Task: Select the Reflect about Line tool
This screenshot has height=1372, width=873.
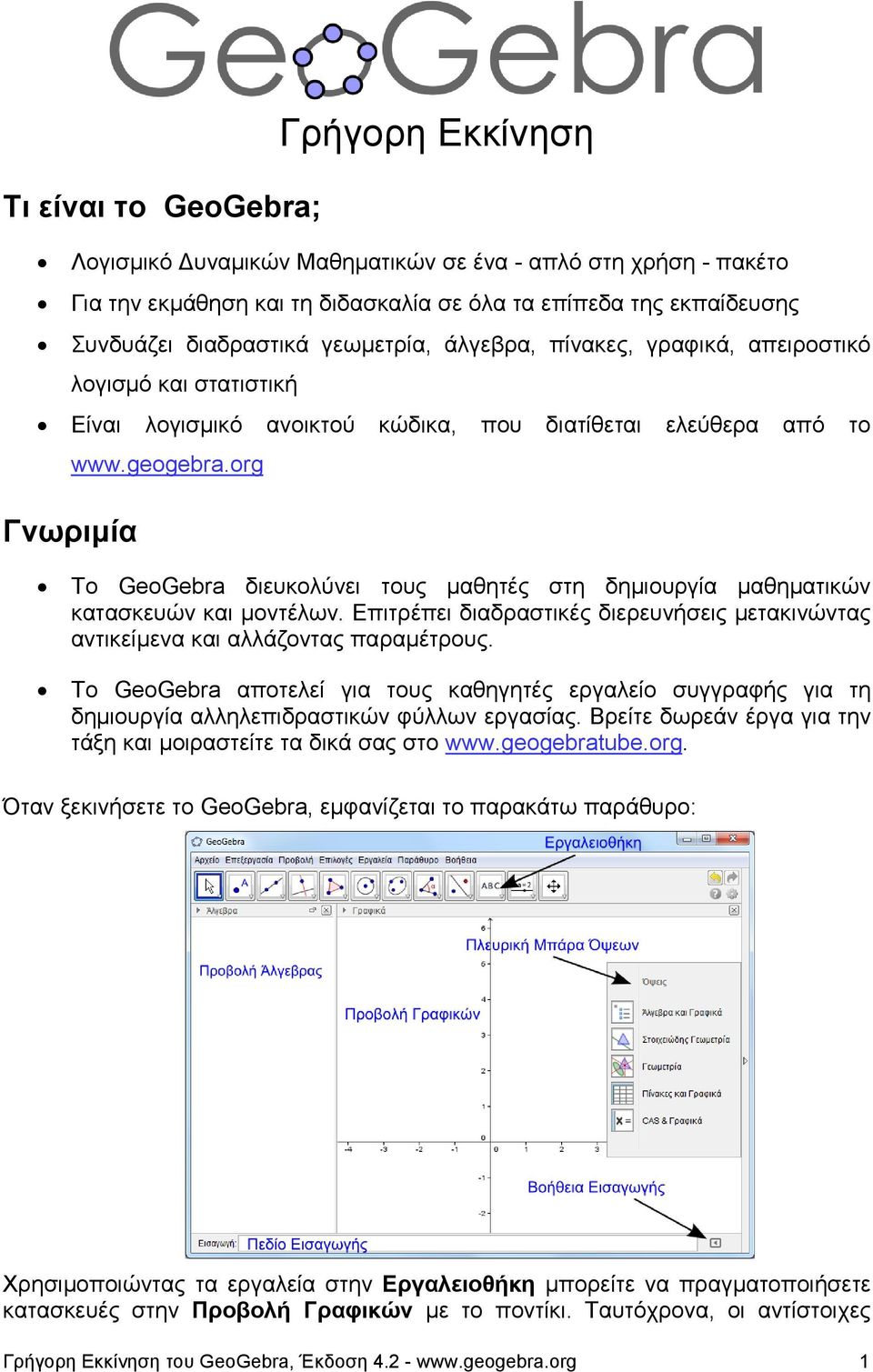Action: (x=460, y=886)
